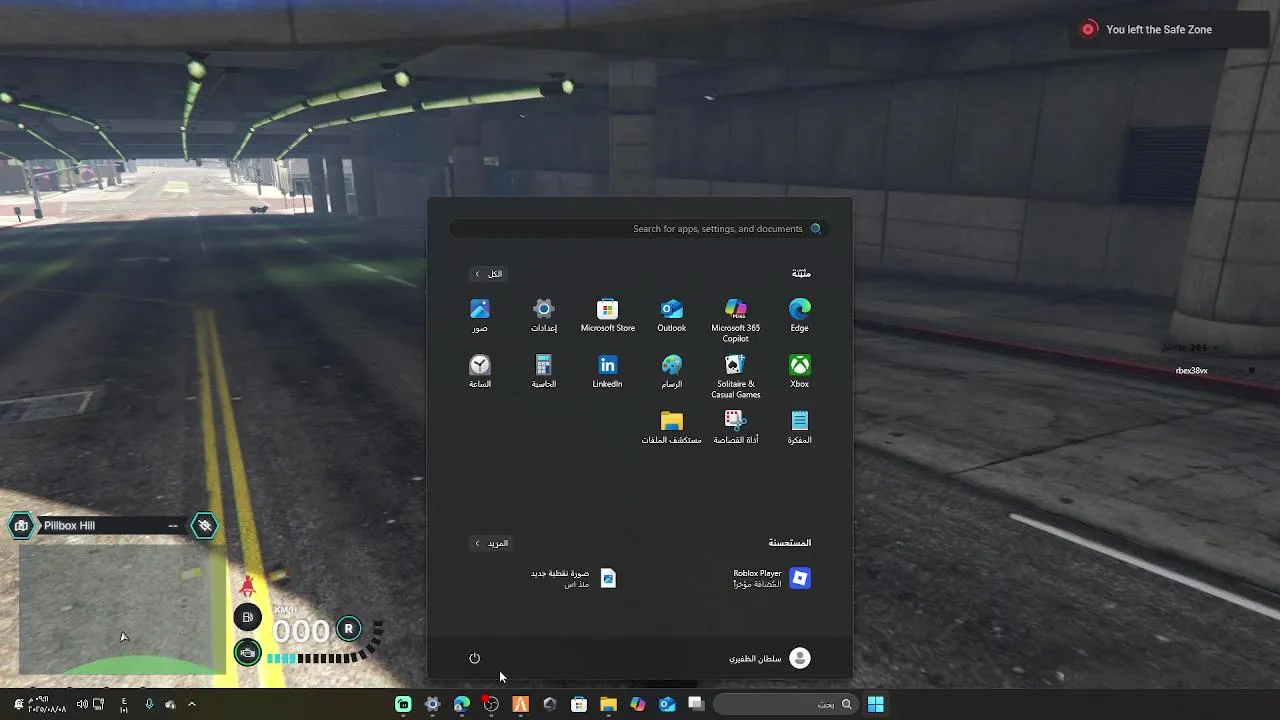Open File Explorer from the taskbar
This screenshot has width=1280, height=720.
pos(608,704)
